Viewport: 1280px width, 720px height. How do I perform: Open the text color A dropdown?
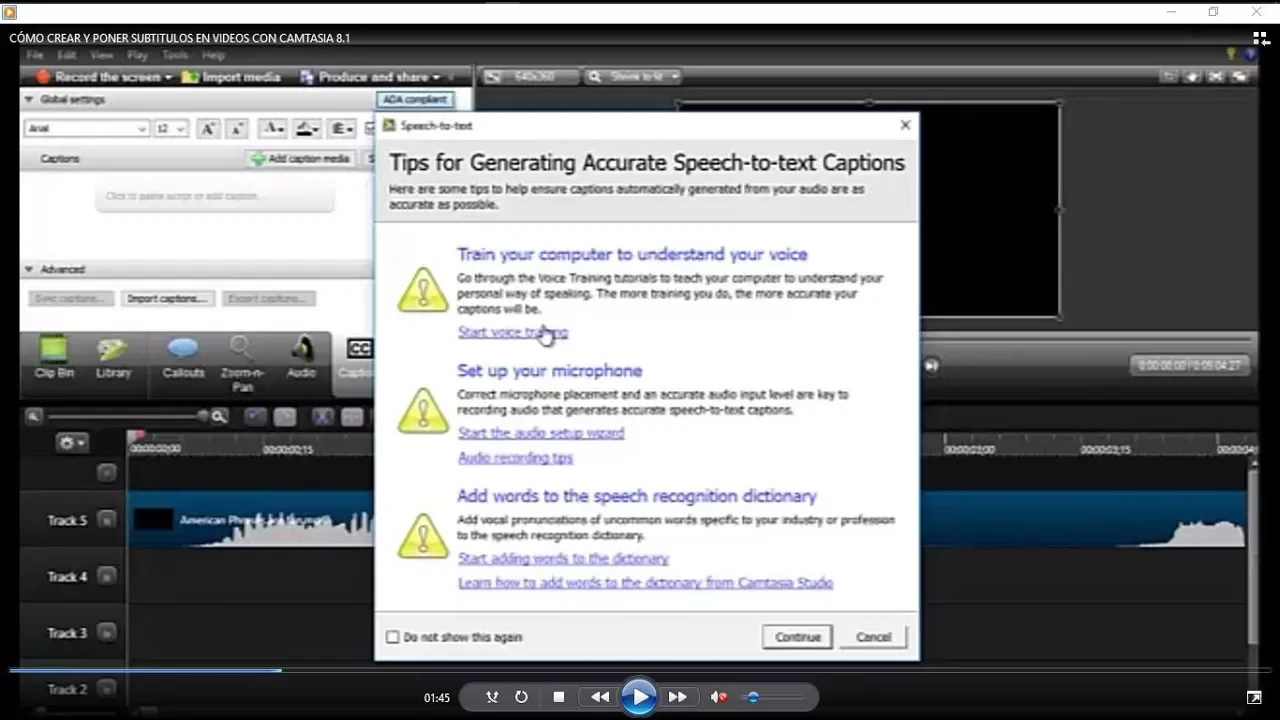(x=273, y=129)
